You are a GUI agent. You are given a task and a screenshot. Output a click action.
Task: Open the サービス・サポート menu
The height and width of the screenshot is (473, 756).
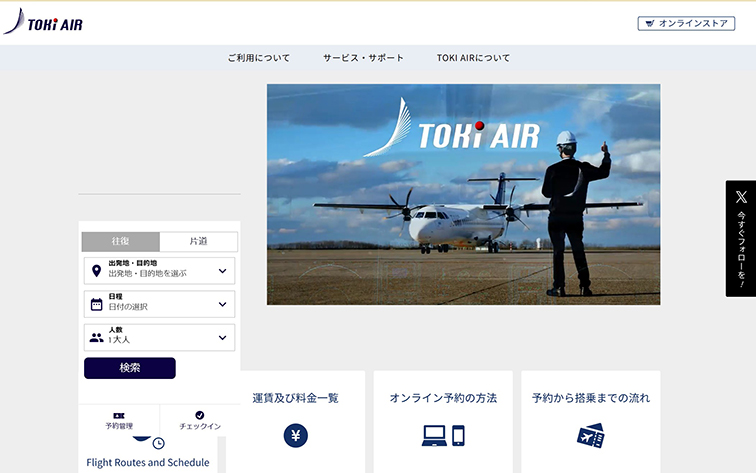point(363,58)
